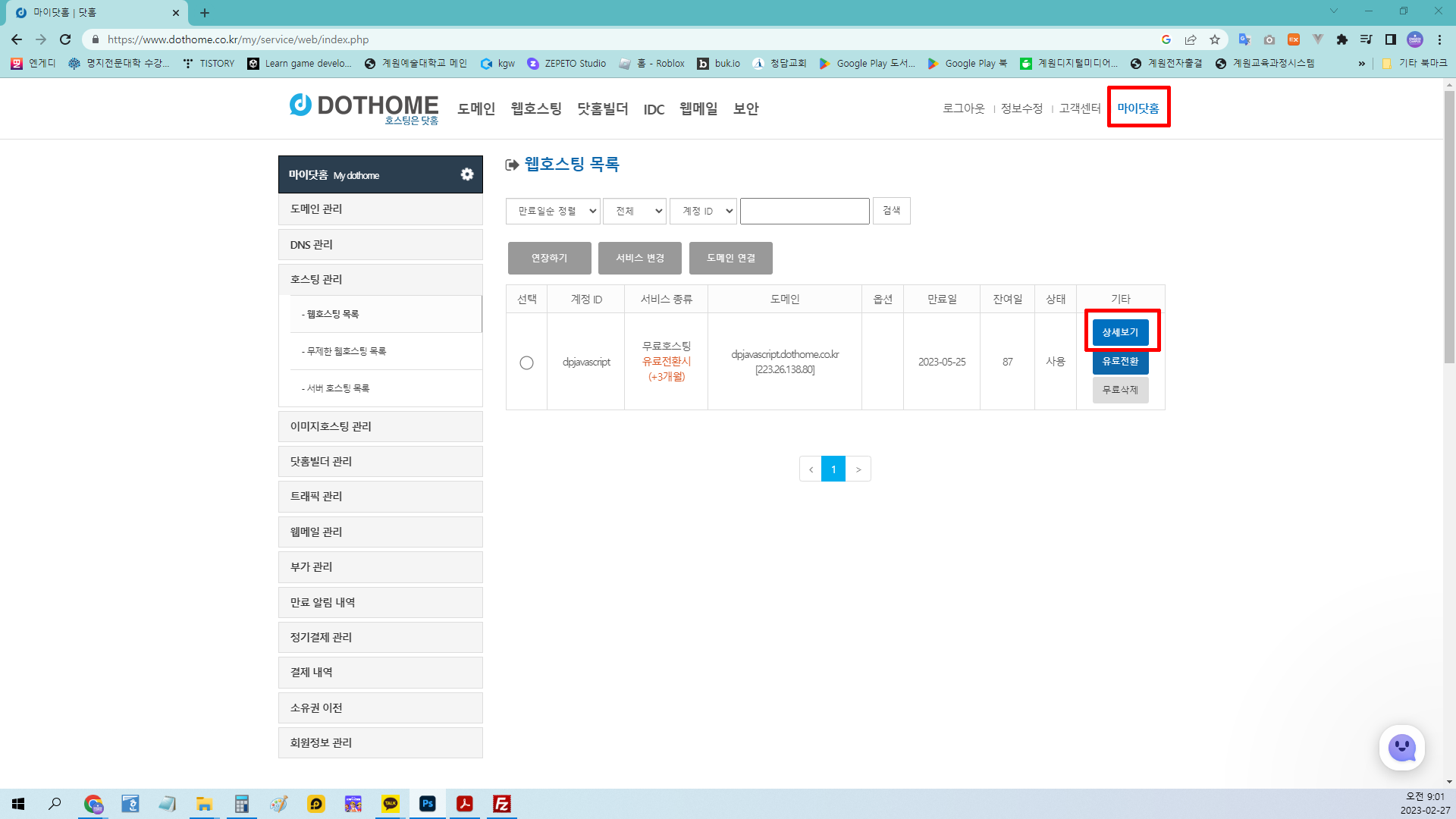This screenshot has width=1456, height=819.
Task: Open the Chrome extensions puzzle icon
Action: (x=1342, y=39)
